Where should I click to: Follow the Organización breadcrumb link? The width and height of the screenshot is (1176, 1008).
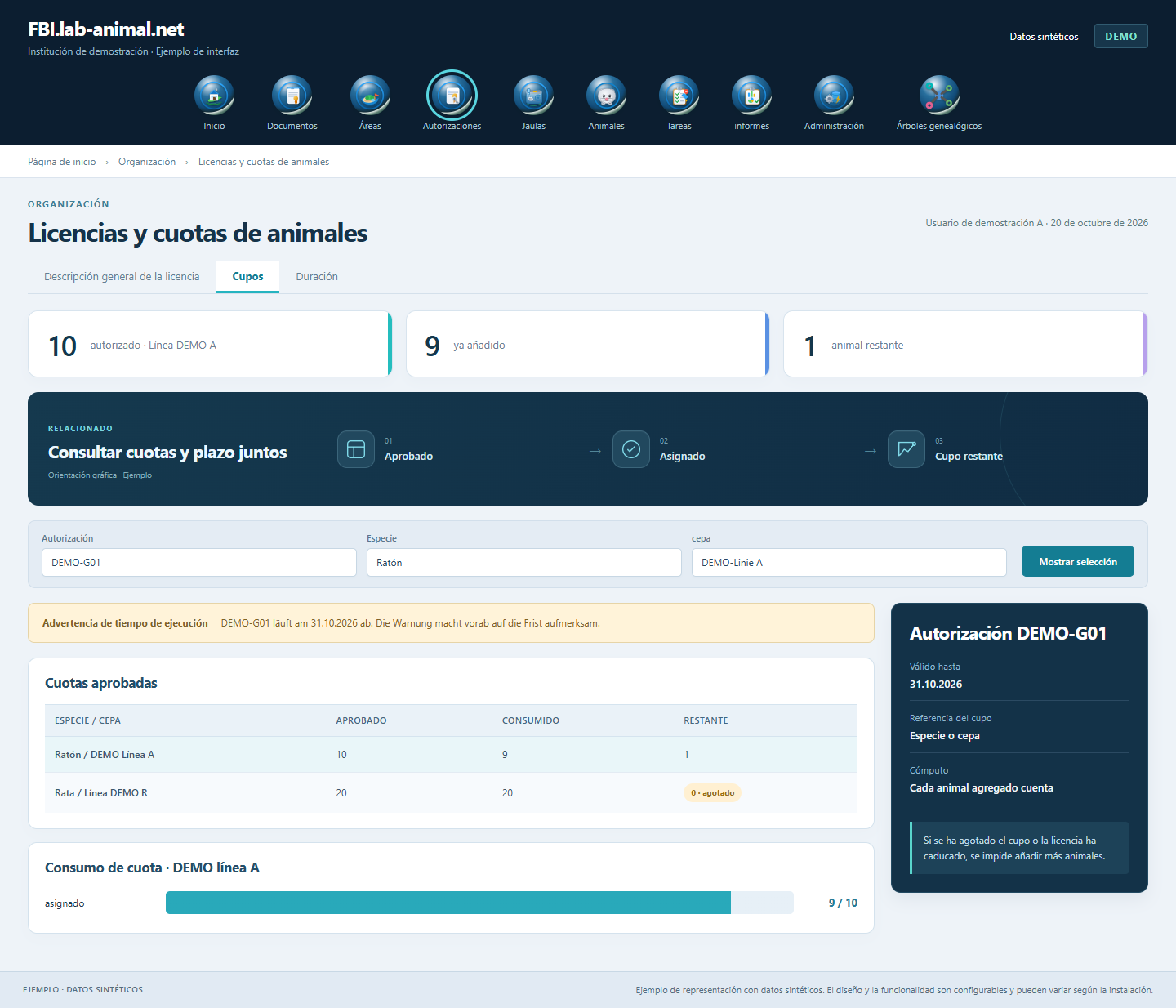pos(147,162)
